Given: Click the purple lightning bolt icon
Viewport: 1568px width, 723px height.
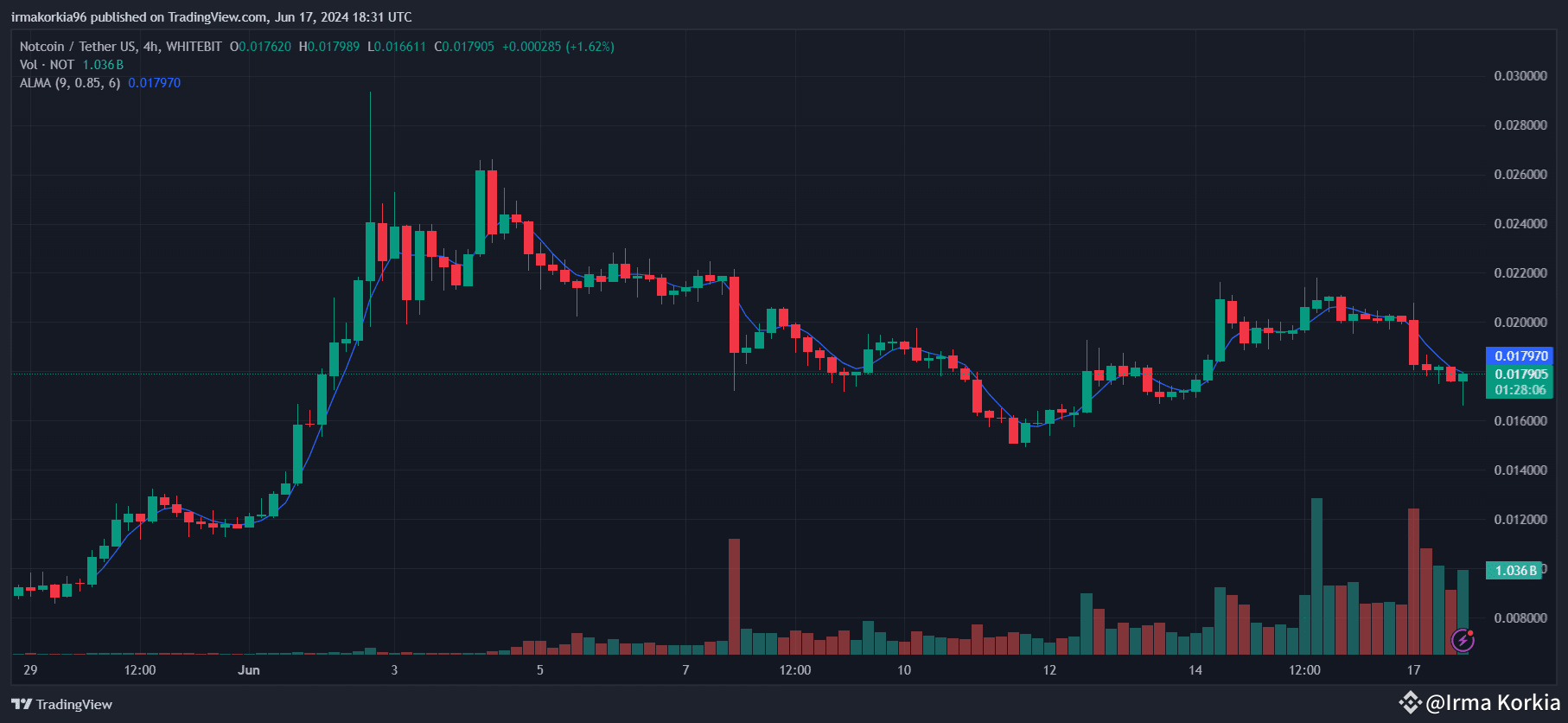Looking at the screenshot, I should [1463, 640].
